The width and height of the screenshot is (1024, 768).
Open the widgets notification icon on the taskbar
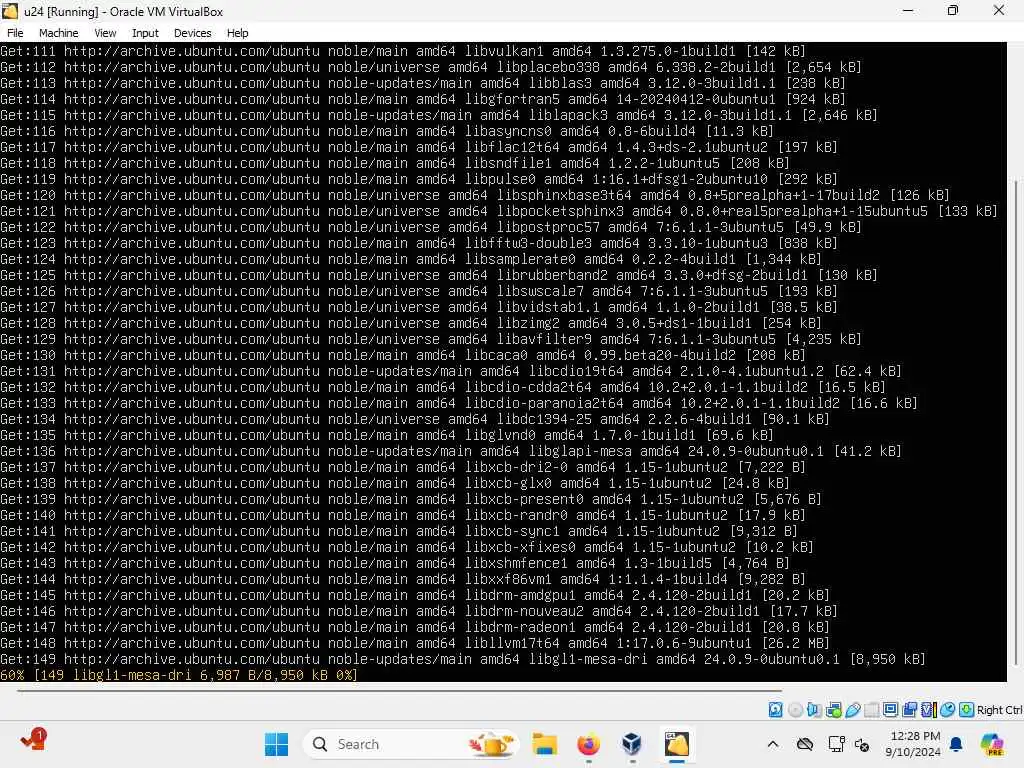[33, 739]
